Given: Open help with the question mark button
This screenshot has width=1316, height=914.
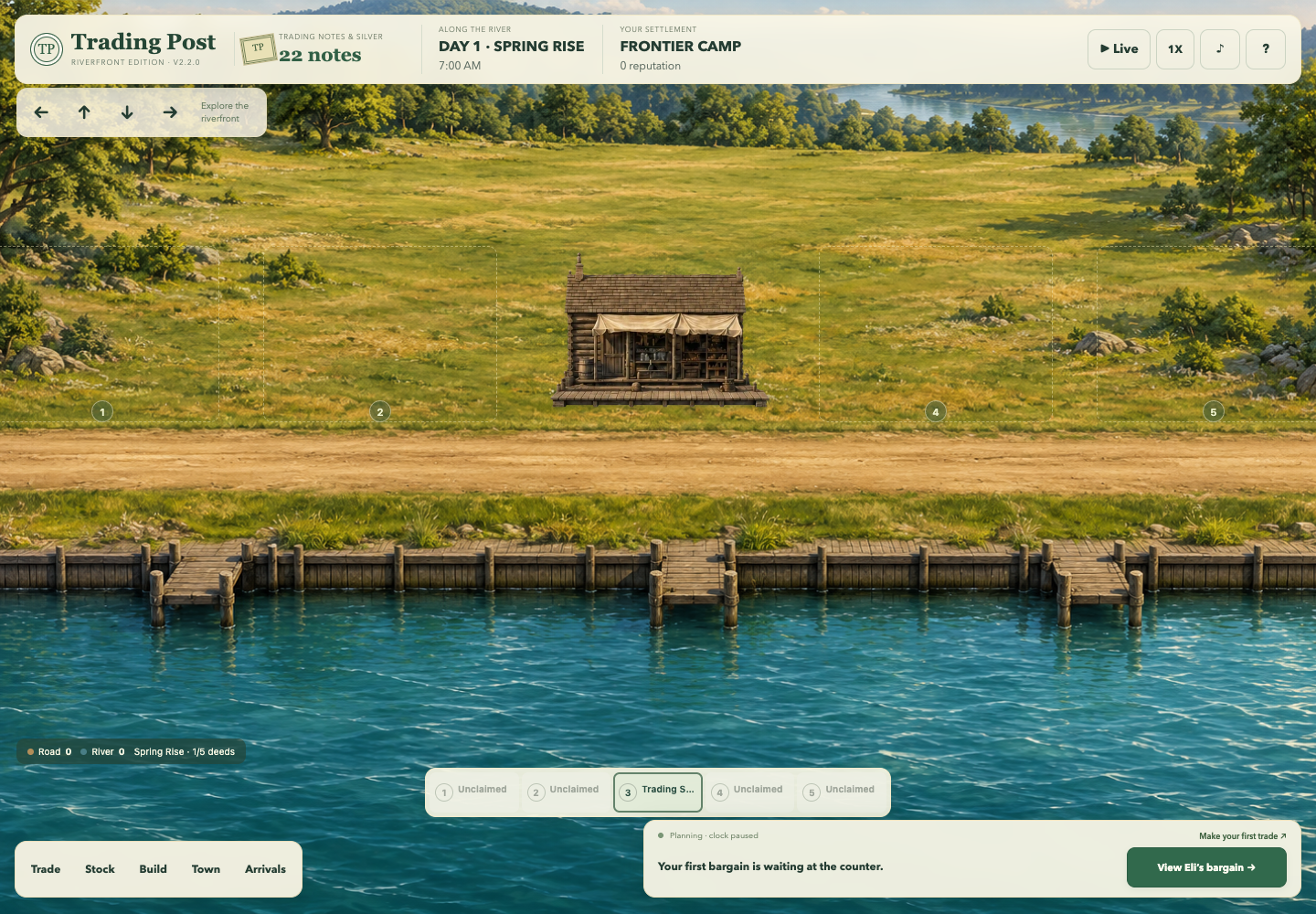Looking at the screenshot, I should [1266, 49].
